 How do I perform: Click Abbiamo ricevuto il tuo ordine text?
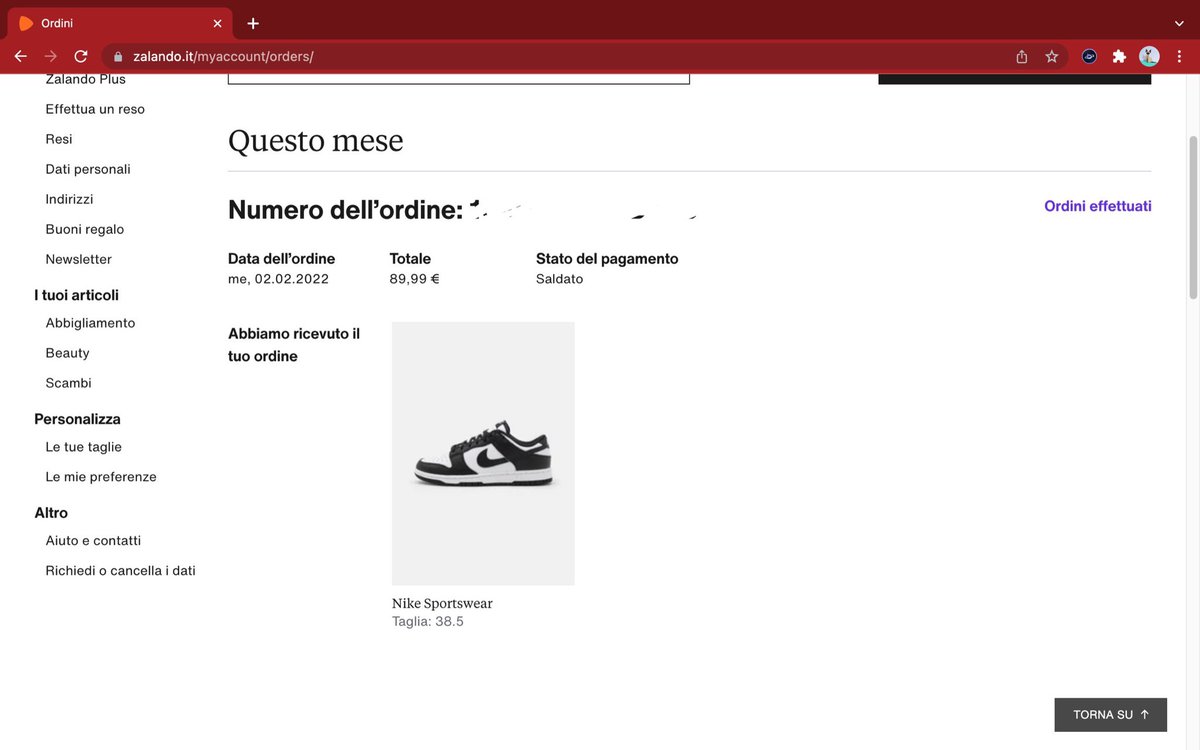pos(294,345)
